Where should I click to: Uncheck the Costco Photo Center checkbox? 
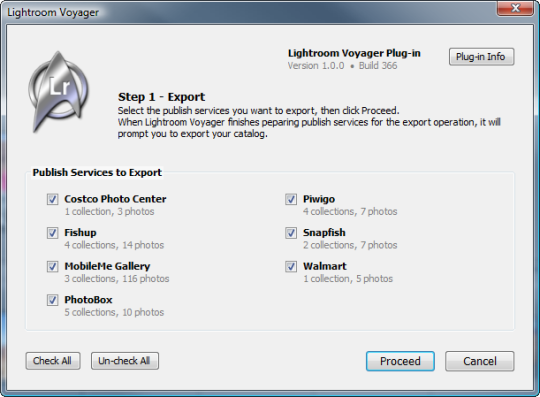pyautogui.click(x=52, y=199)
